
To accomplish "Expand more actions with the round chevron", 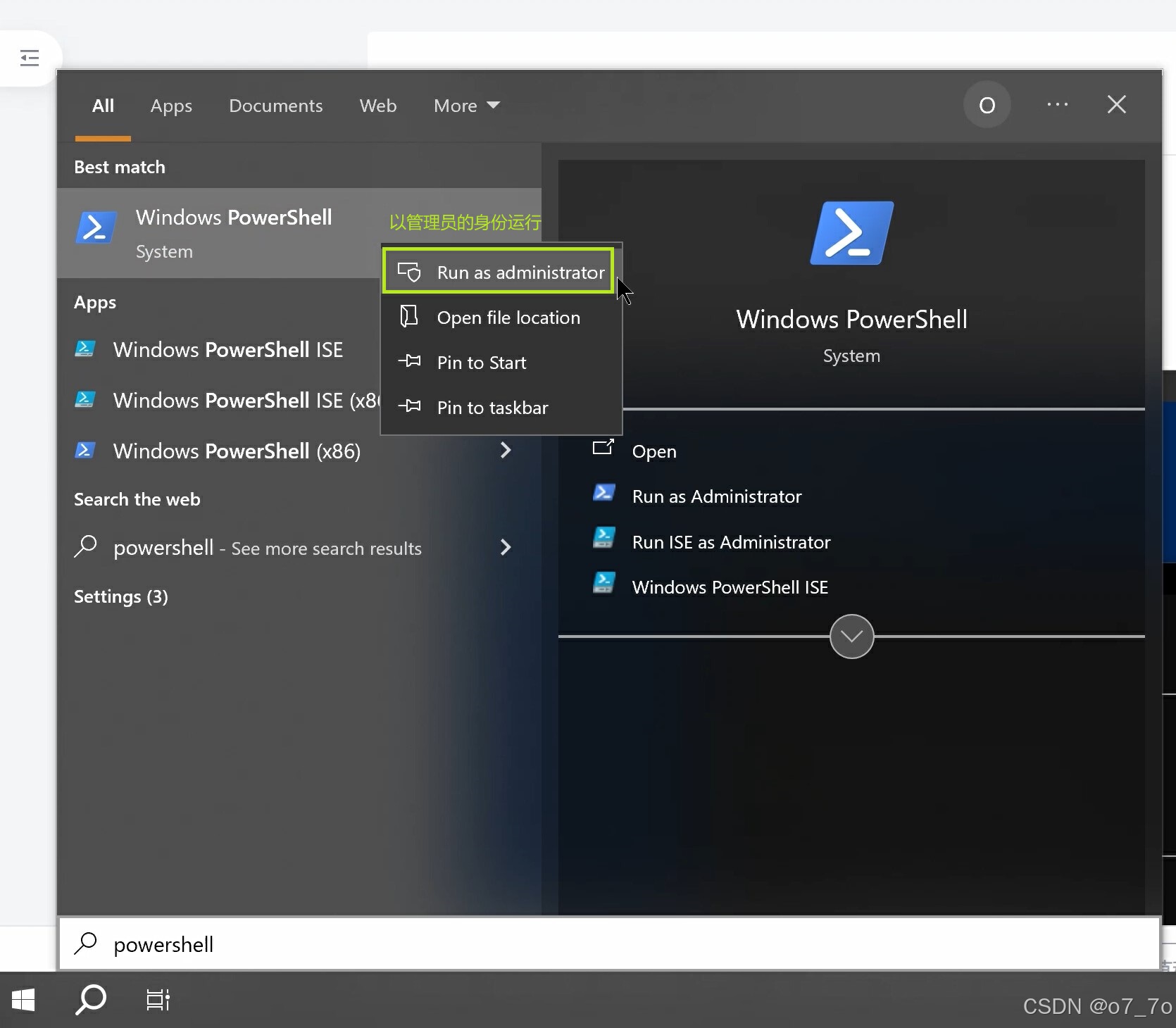I will click(x=851, y=637).
